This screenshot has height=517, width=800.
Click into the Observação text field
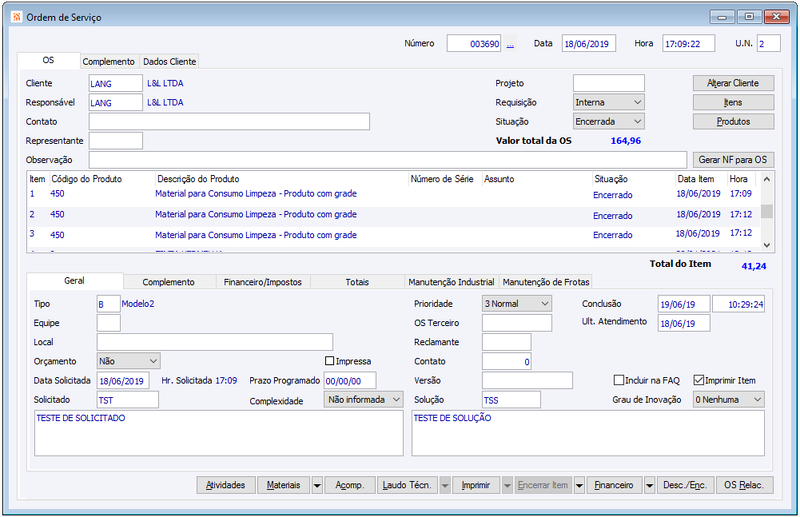[x=388, y=160]
